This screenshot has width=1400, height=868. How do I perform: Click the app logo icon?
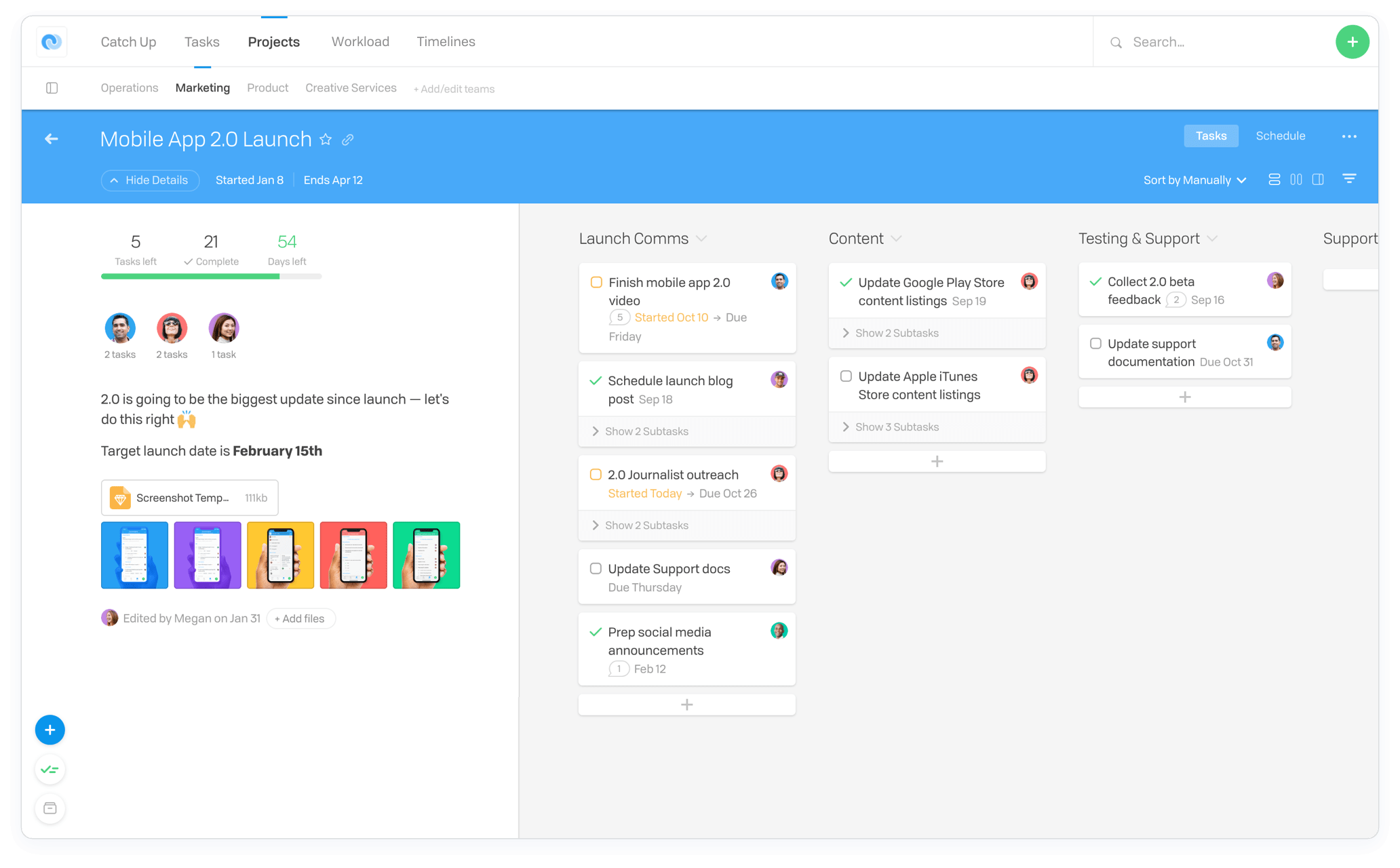click(x=52, y=42)
